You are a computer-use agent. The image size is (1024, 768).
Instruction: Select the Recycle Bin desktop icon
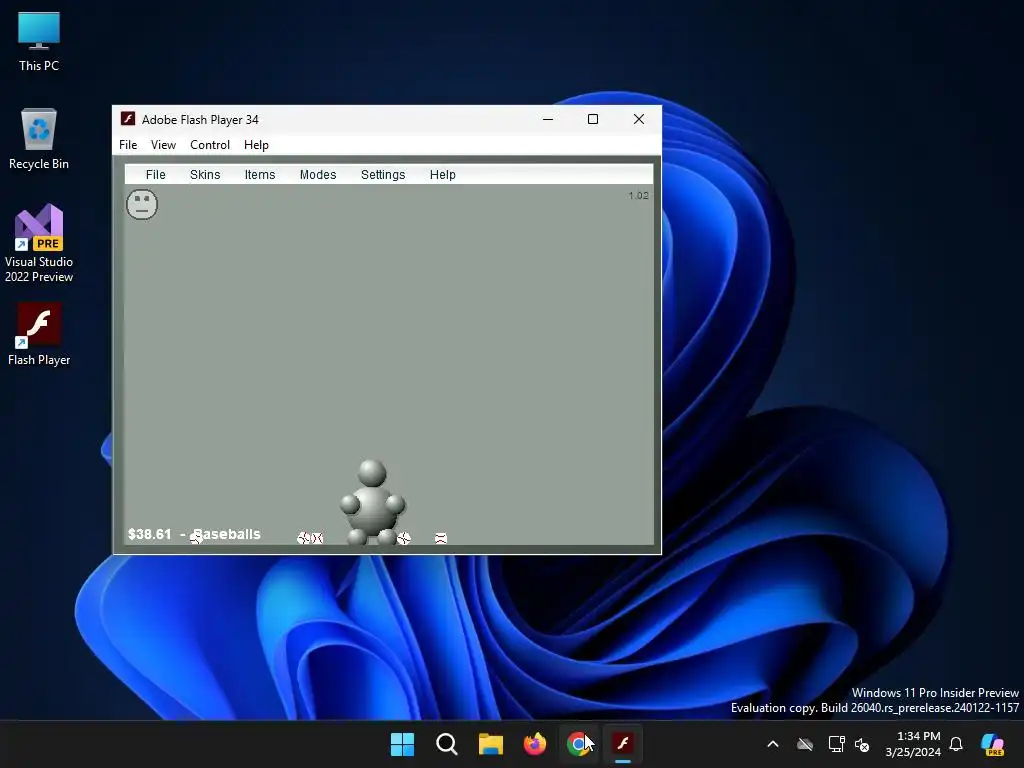39,139
